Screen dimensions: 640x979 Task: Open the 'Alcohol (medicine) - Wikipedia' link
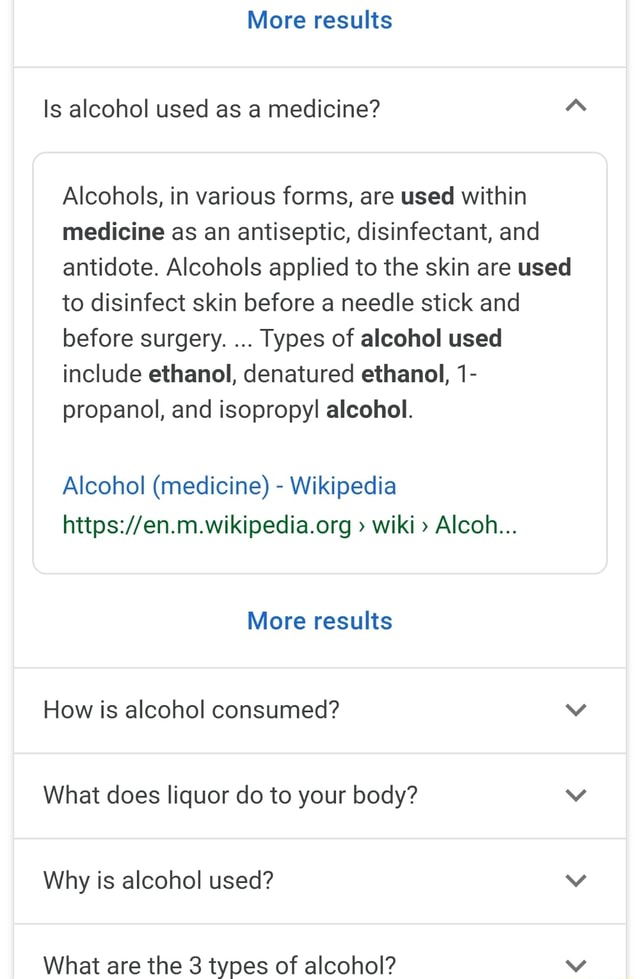point(228,486)
